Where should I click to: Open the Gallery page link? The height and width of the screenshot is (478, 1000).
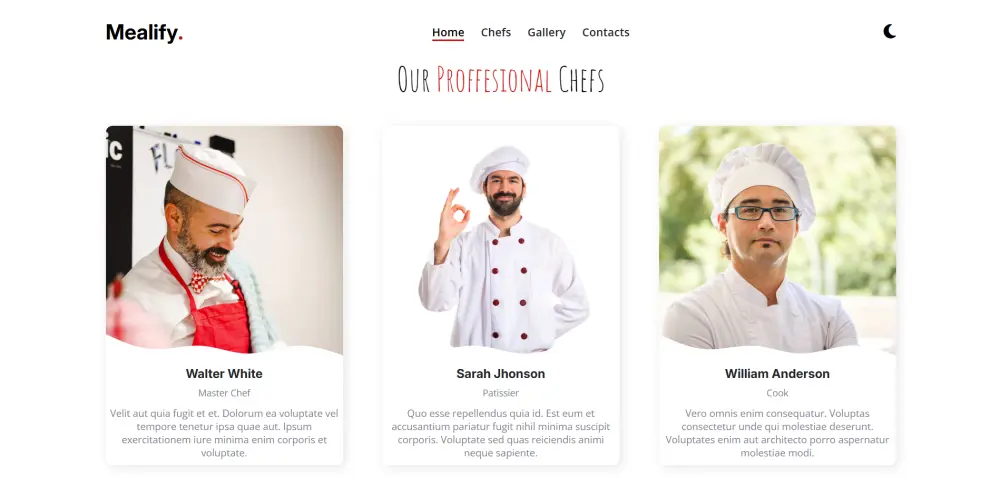coord(547,32)
